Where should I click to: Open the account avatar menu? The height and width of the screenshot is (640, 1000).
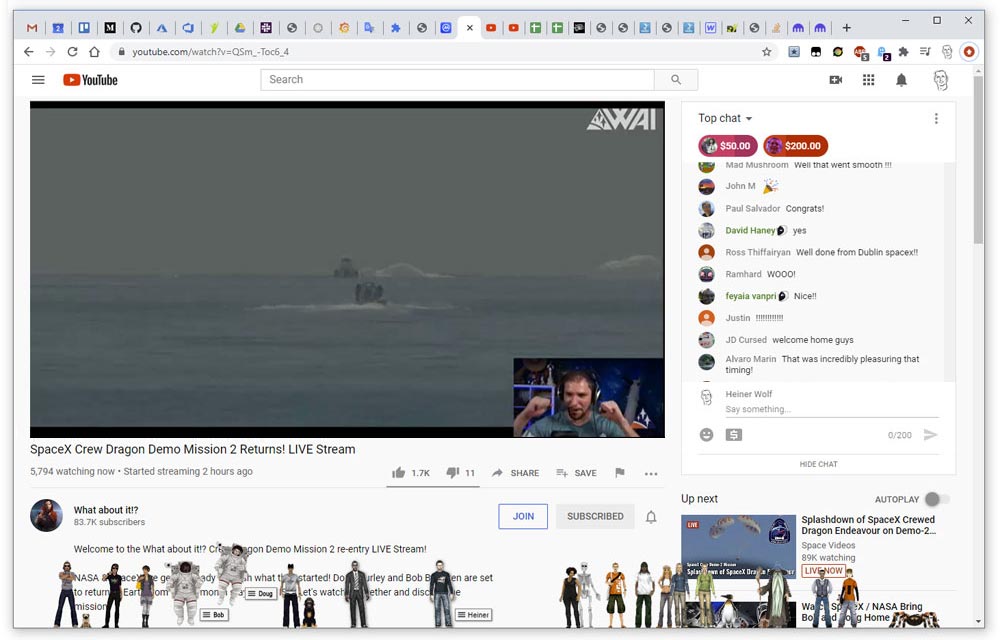click(x=941, y=80)
